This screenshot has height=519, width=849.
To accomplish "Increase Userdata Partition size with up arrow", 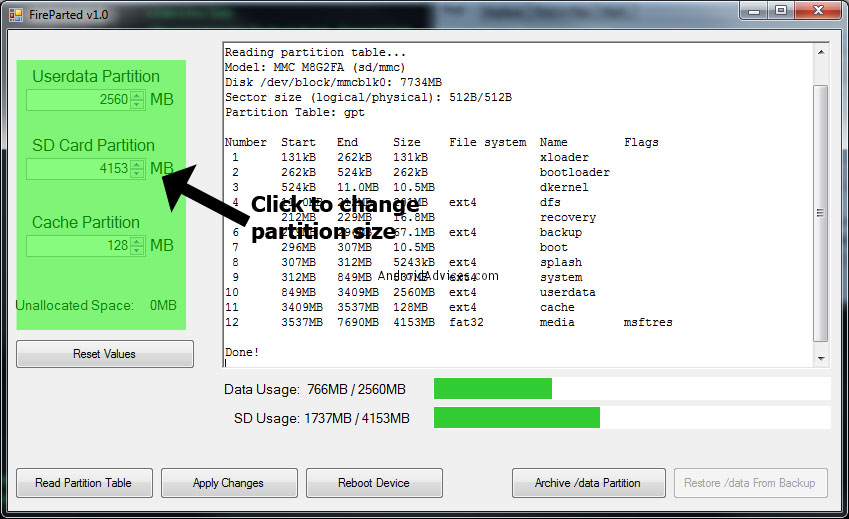I will (x=138, y=96).
